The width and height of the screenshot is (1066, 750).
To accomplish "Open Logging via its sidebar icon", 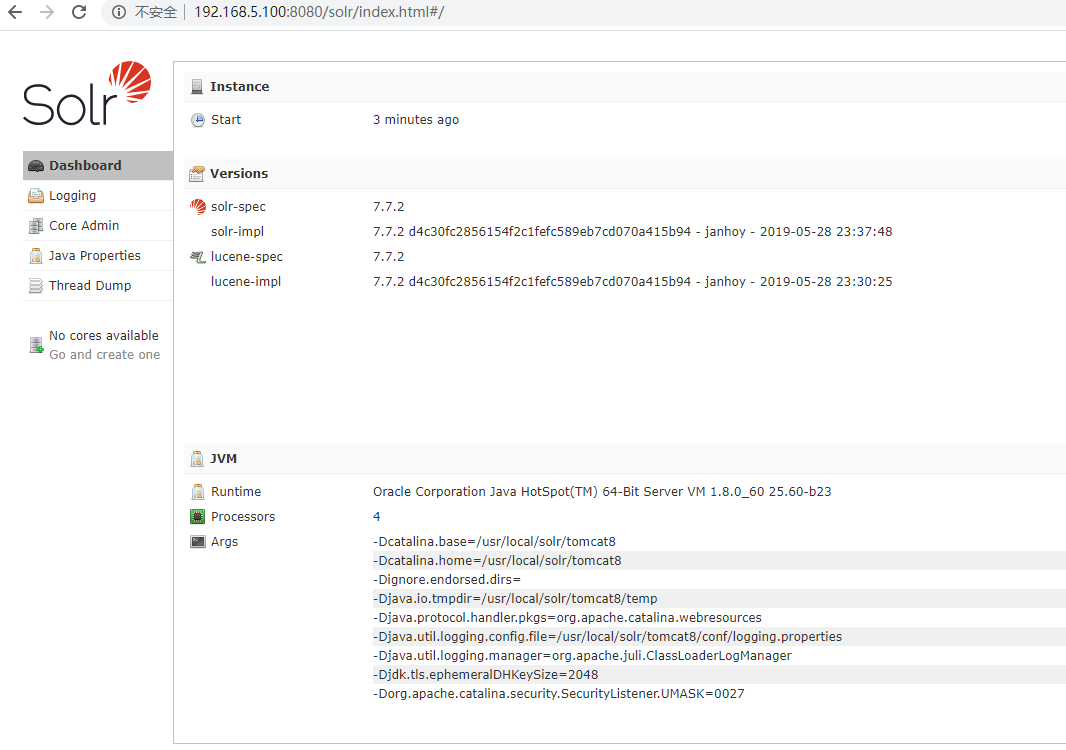I will 36,195.
